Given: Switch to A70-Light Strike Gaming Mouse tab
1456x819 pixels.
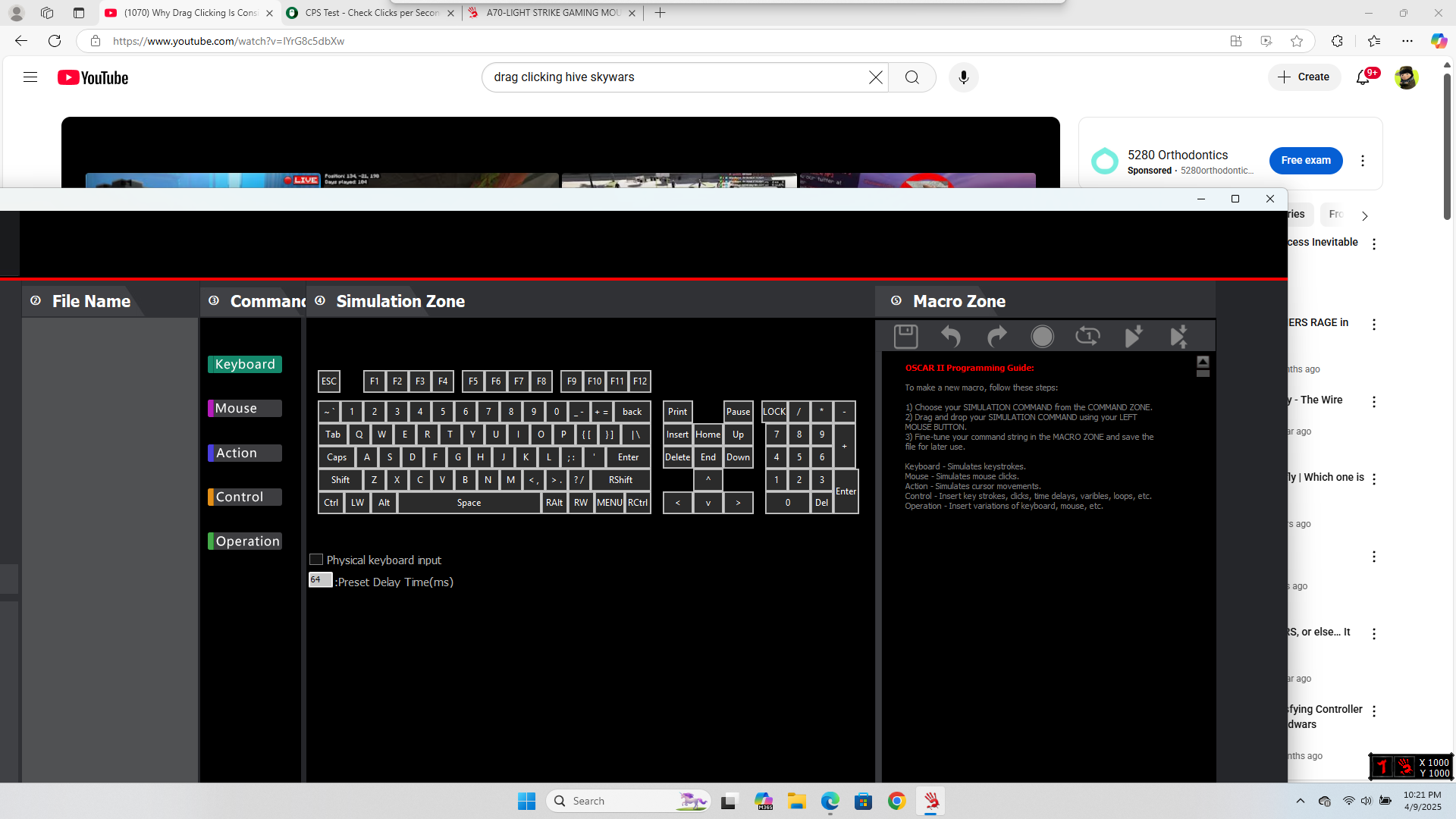Looking at the screenshot, I should point(552,13).
